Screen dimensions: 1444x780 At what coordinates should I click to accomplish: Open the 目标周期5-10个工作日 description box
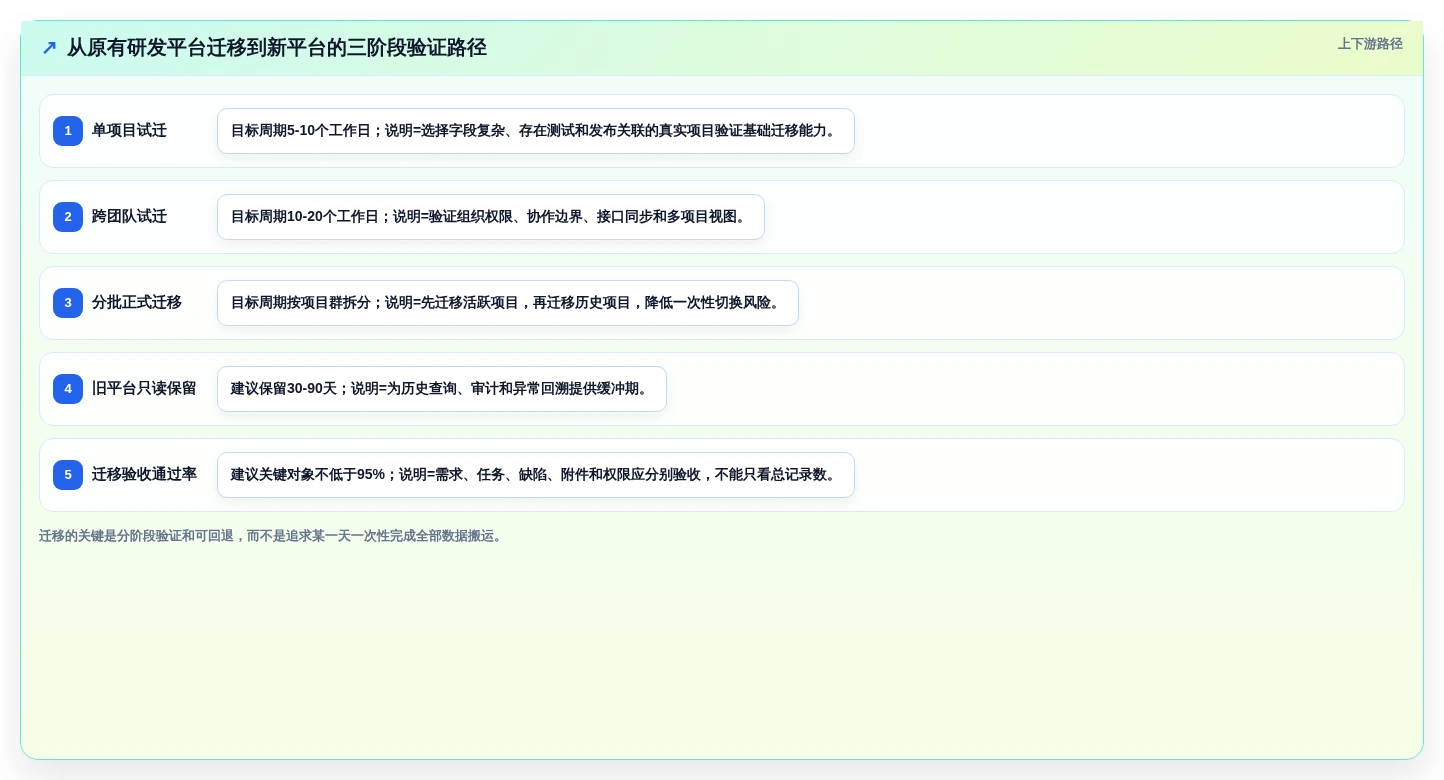coord(536,131)
